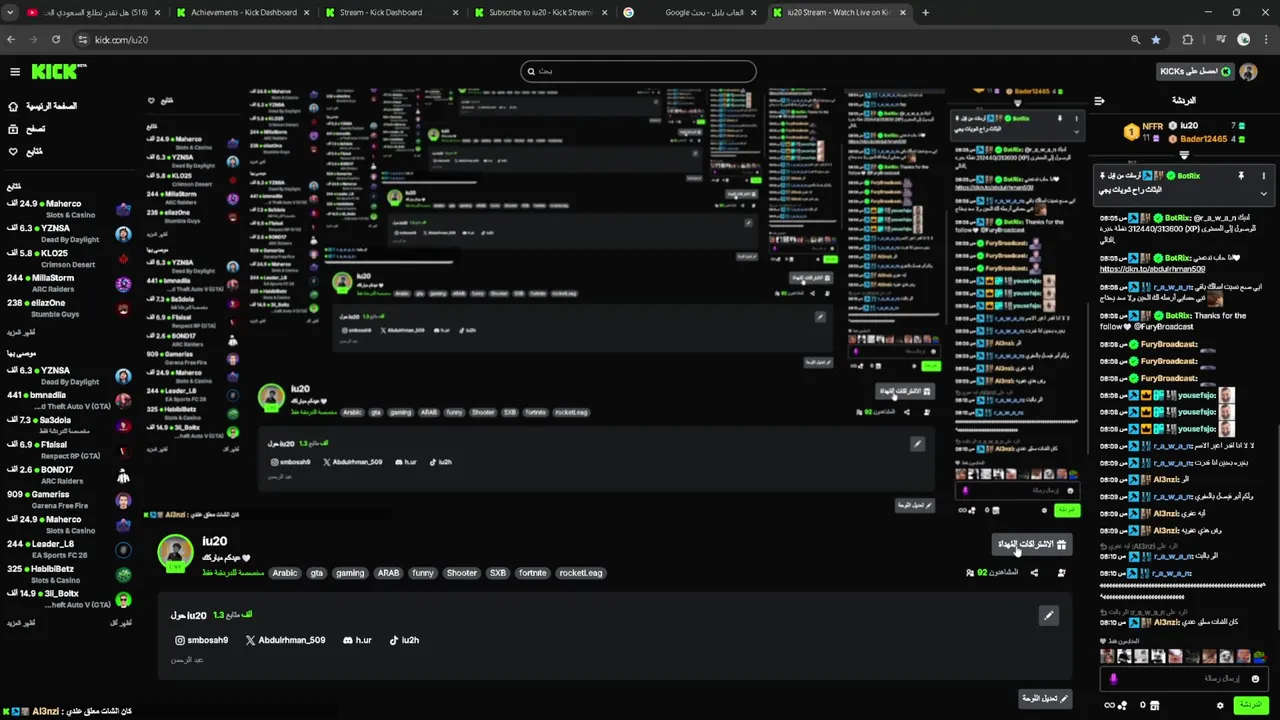Click the share icon below the stream
Viewport: 1280px width, 720px height.
tap(1034, 573)
